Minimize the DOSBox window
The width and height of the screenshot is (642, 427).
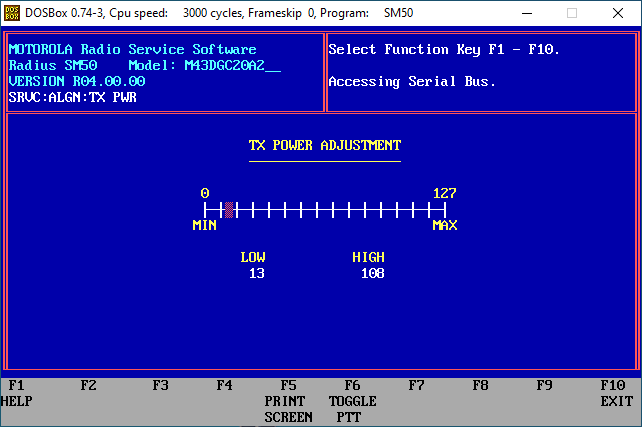[x=527, y=13]
